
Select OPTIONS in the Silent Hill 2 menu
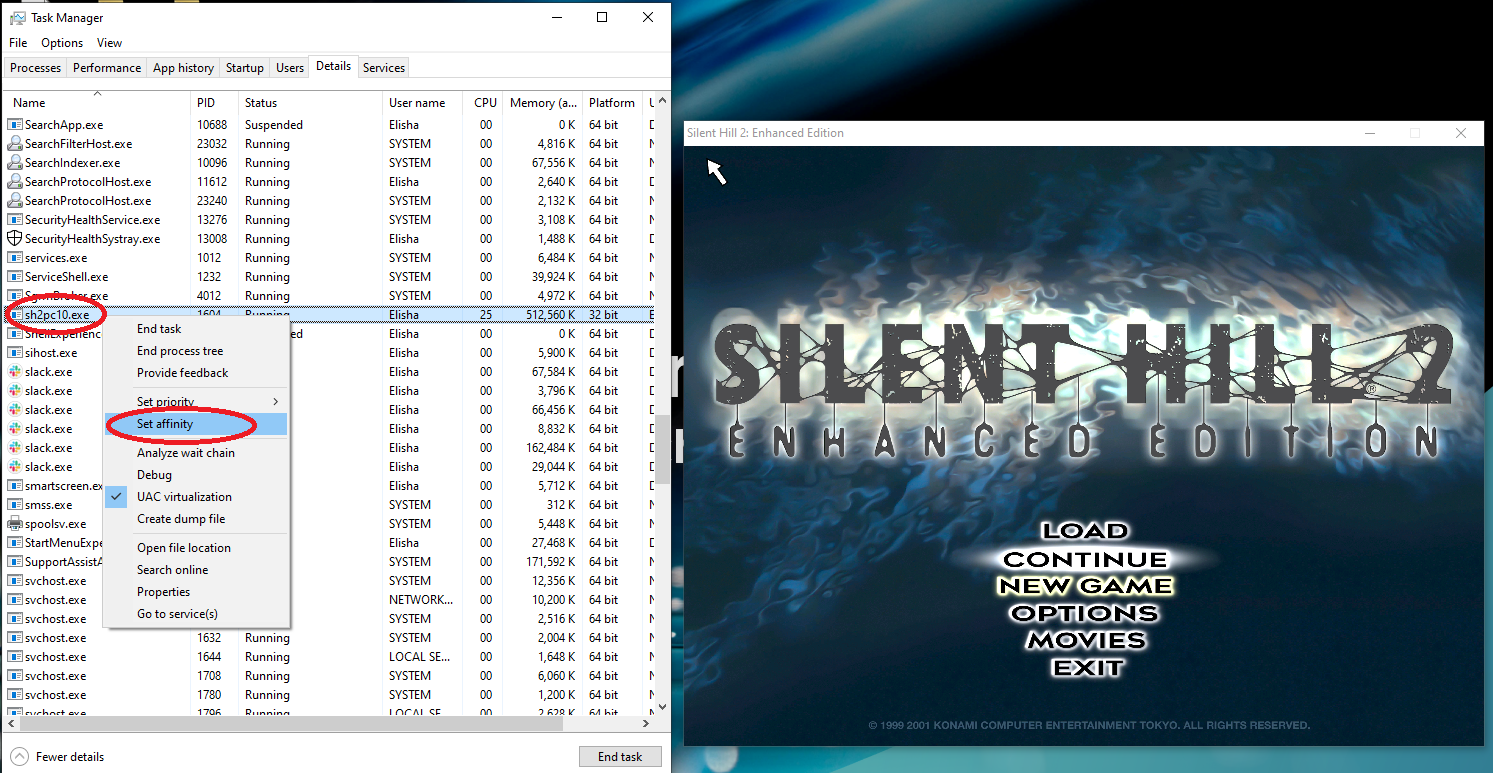(1085, 613)
